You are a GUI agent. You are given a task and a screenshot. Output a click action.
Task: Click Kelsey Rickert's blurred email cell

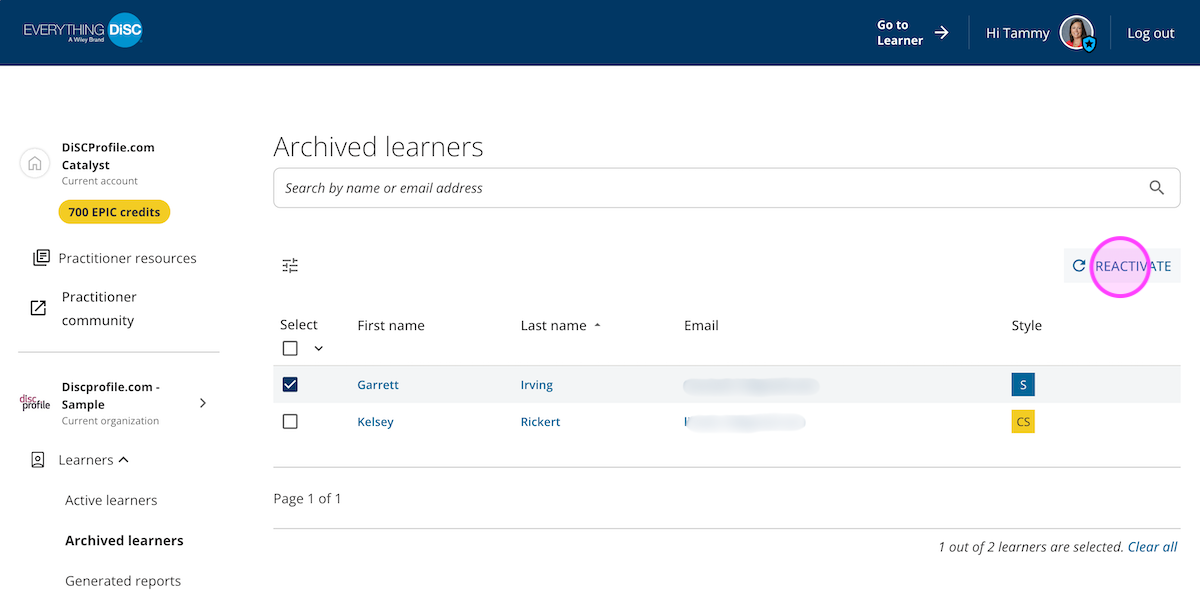(745, 422)
